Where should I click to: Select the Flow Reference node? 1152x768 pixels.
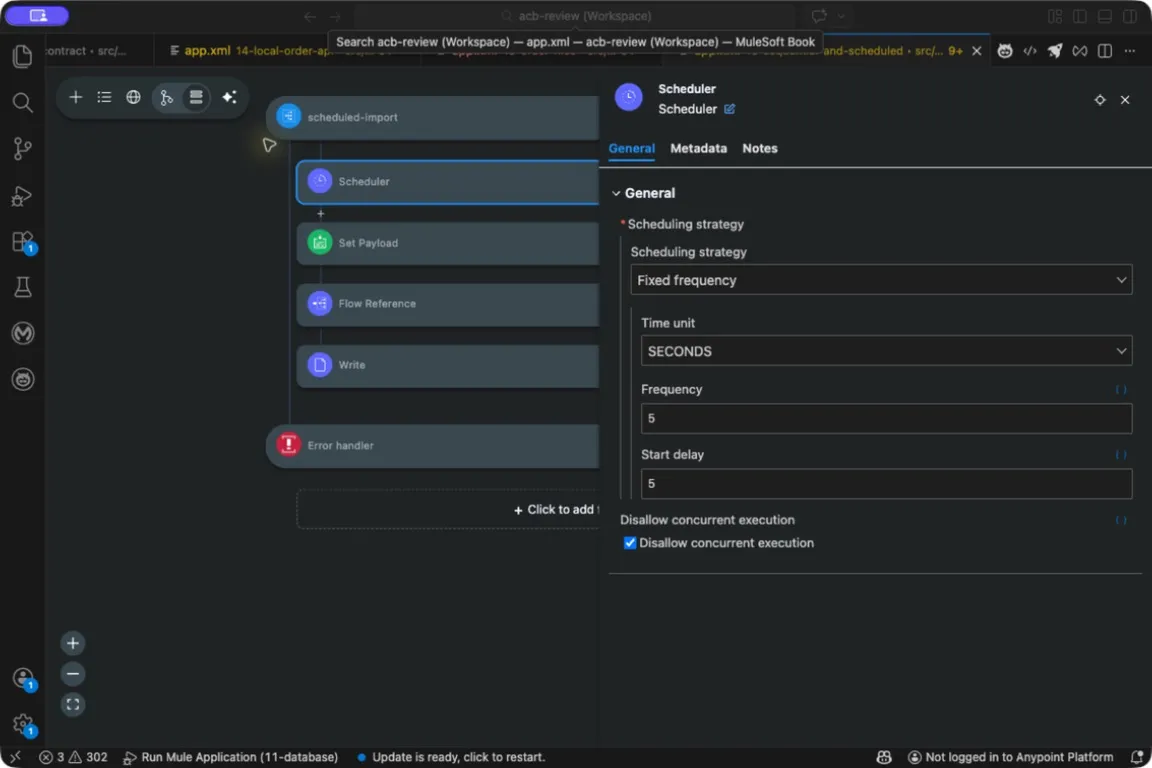(x=447, y=304)
